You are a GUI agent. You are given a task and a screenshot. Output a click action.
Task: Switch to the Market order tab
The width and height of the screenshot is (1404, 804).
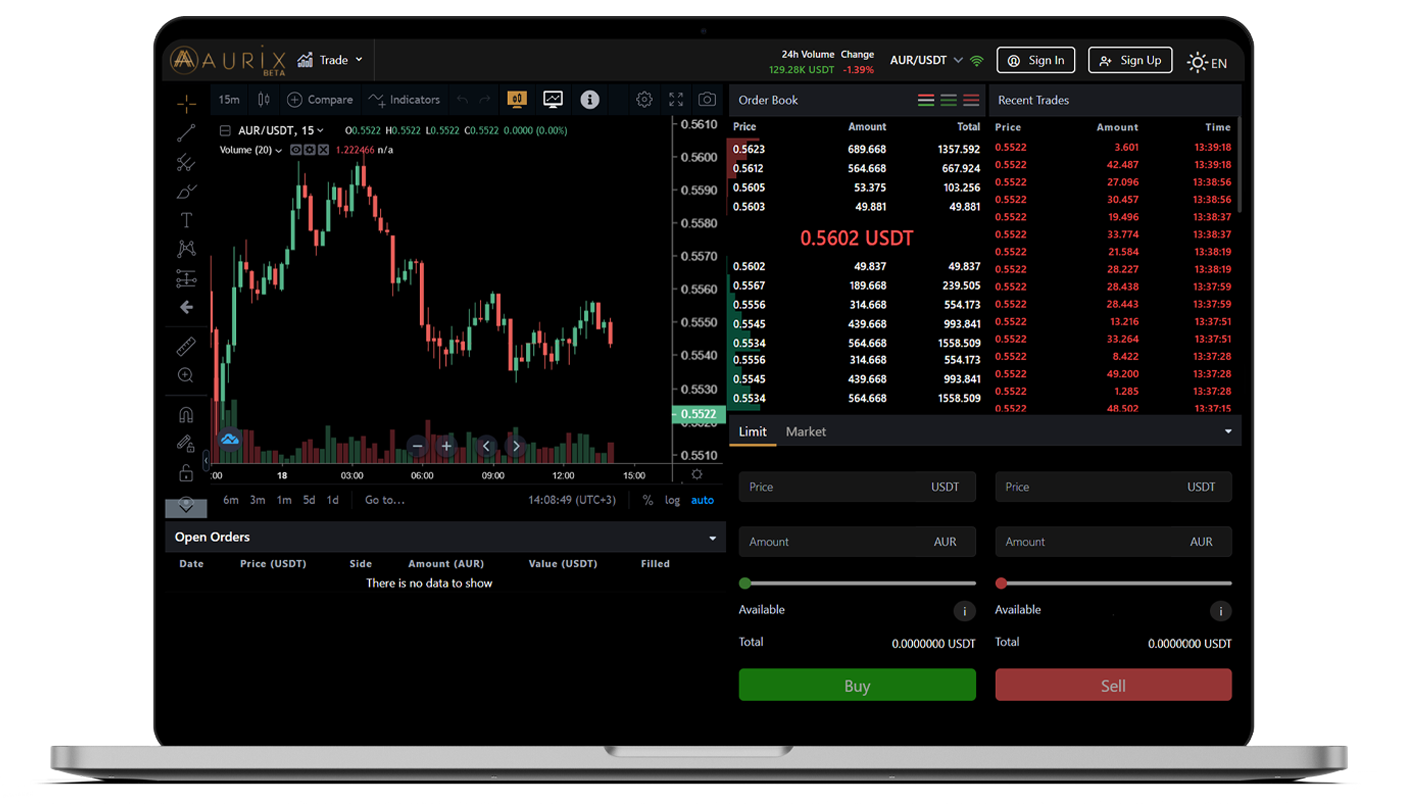click(x=805, y=432)
